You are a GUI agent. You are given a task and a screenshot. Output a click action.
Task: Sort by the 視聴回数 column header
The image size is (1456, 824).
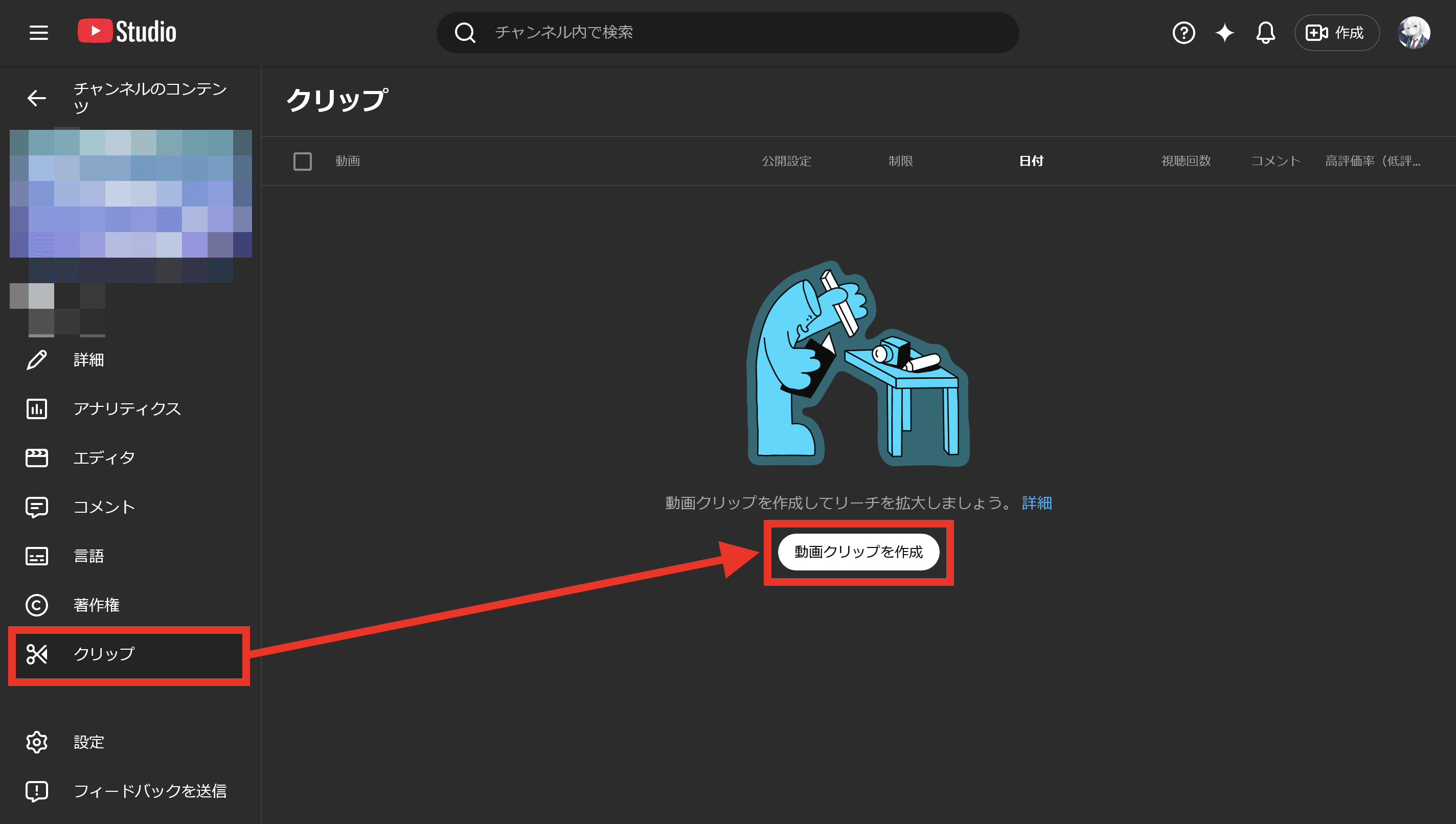point(1186,162)
